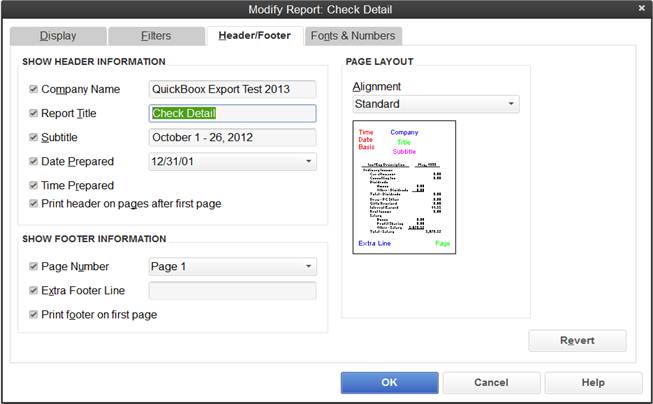This screenshot has height=404, width=653.
Task: Confirm changes with the OK button
Action: coord(389,383)
